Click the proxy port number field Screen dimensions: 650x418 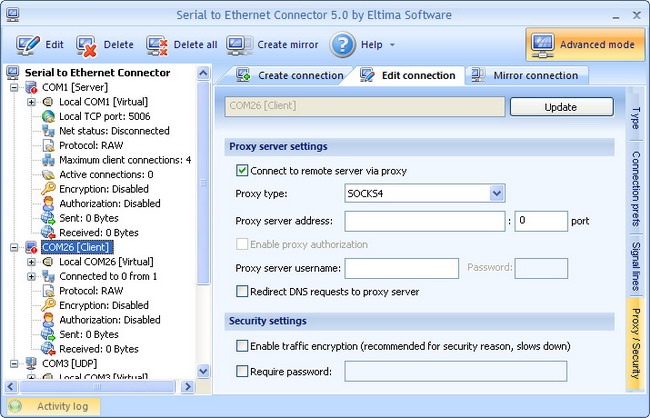541,221
